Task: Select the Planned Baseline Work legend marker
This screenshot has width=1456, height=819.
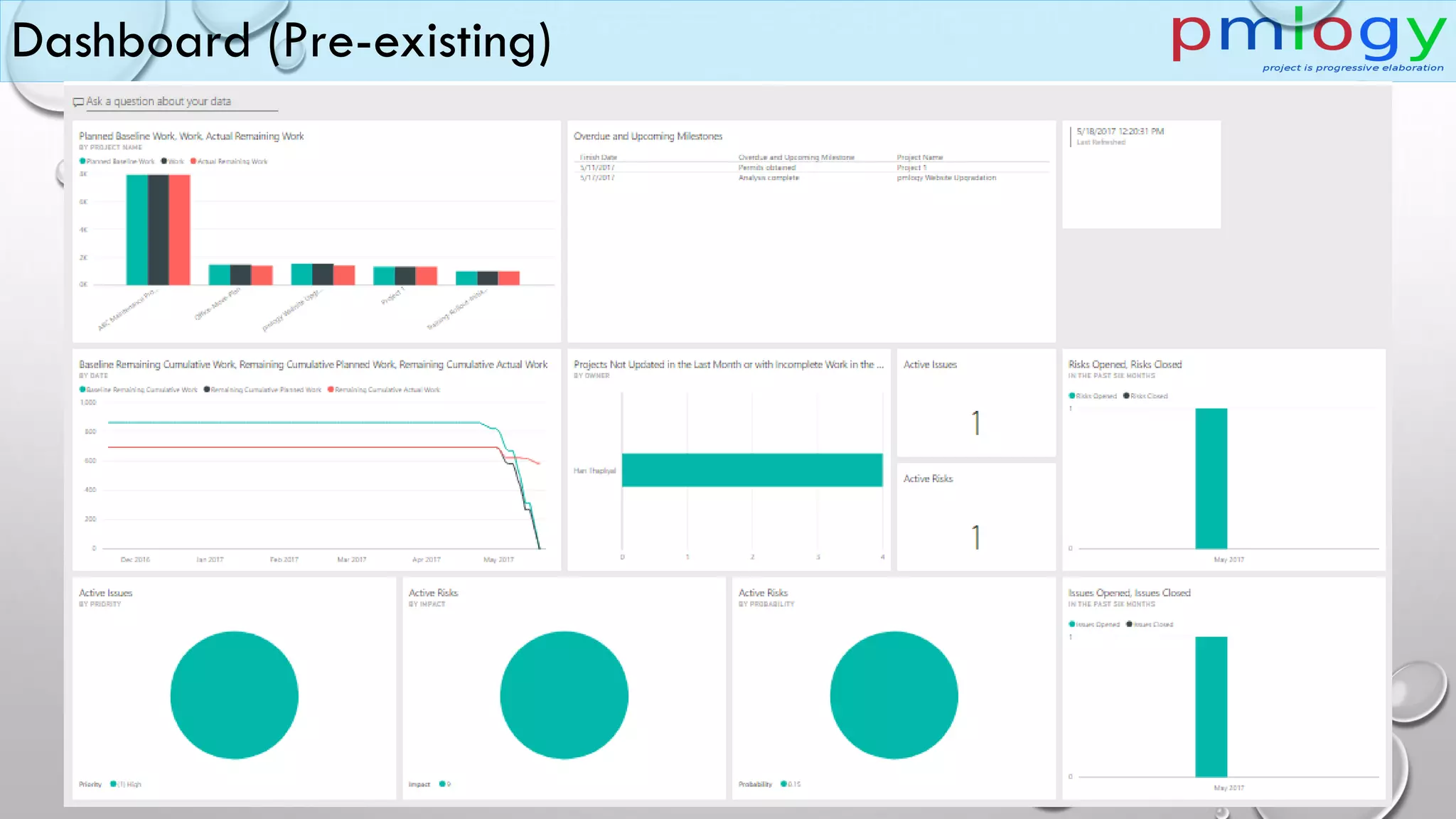Action: (82, 161)
